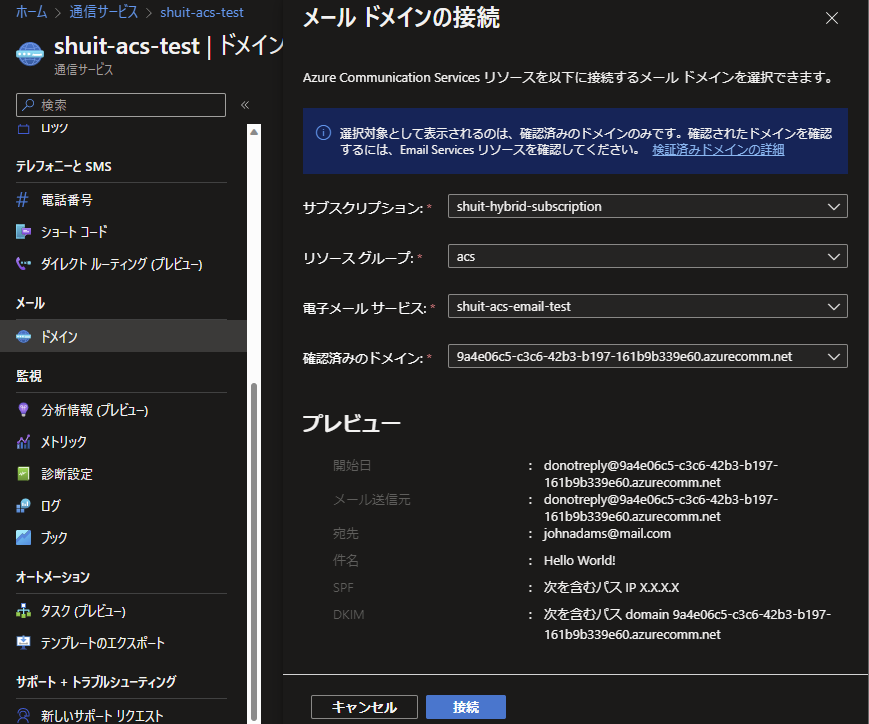Open the 確認済みのドメイン dropdown
The image size is (869, 724).
click(x=647, y=356)
